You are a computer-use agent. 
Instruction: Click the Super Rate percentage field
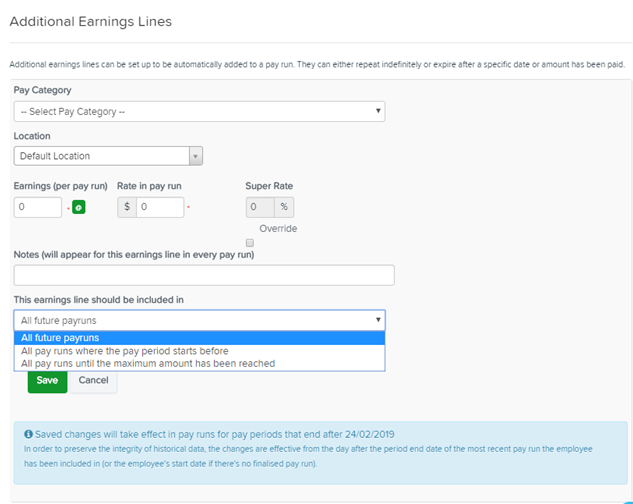(x=260, y=207)
